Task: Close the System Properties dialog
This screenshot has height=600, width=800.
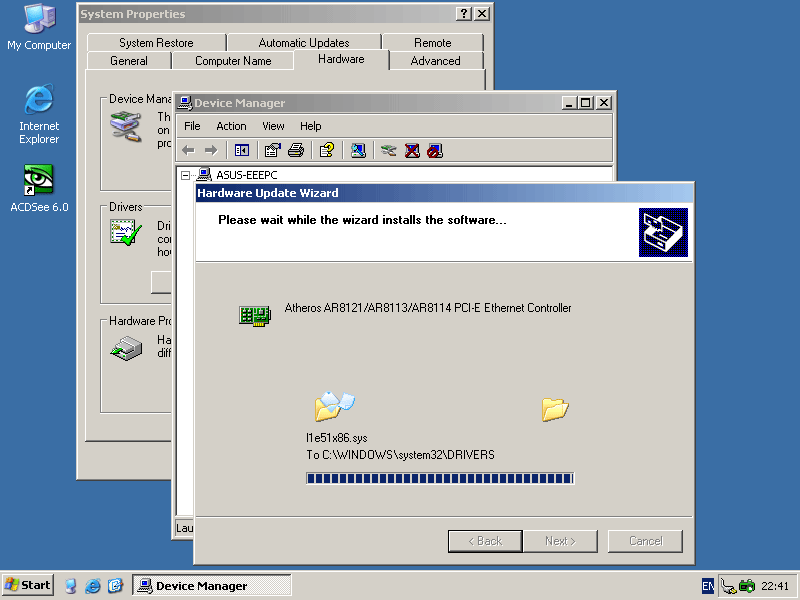Action: 482,14
